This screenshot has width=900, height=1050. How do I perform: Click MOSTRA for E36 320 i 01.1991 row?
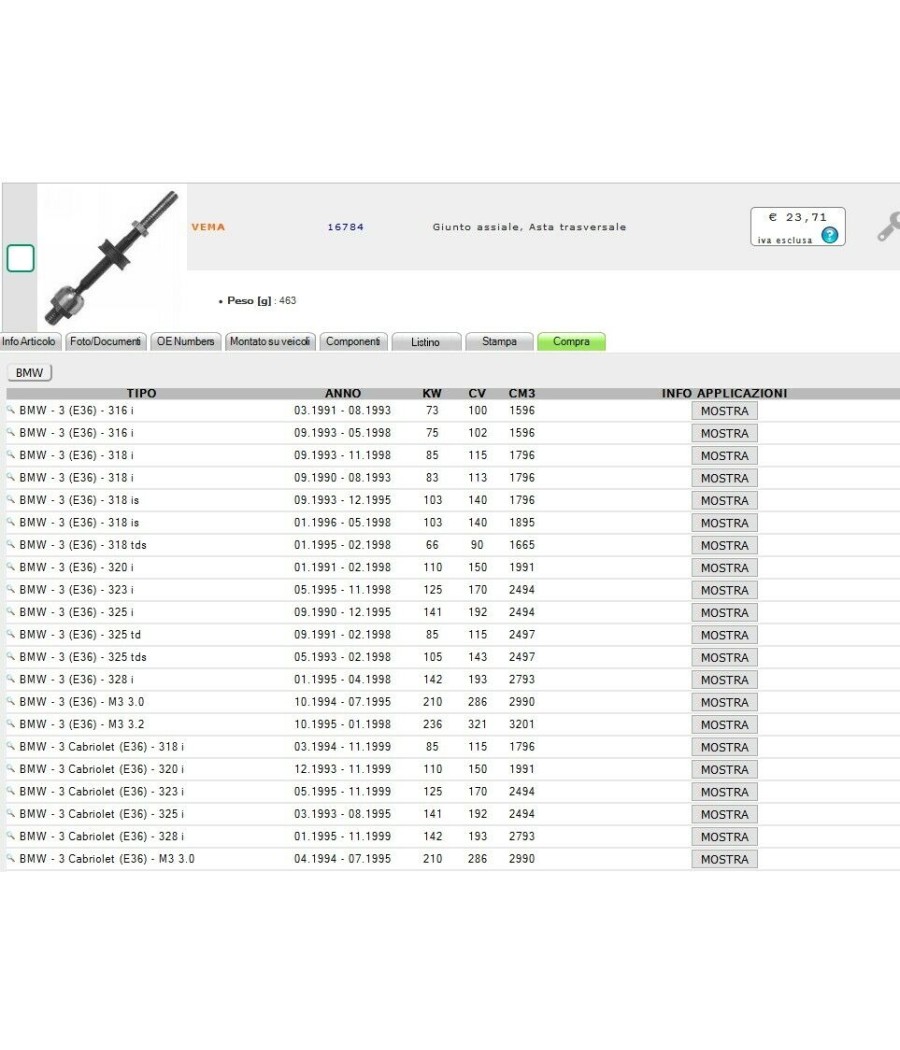point(725,568)
